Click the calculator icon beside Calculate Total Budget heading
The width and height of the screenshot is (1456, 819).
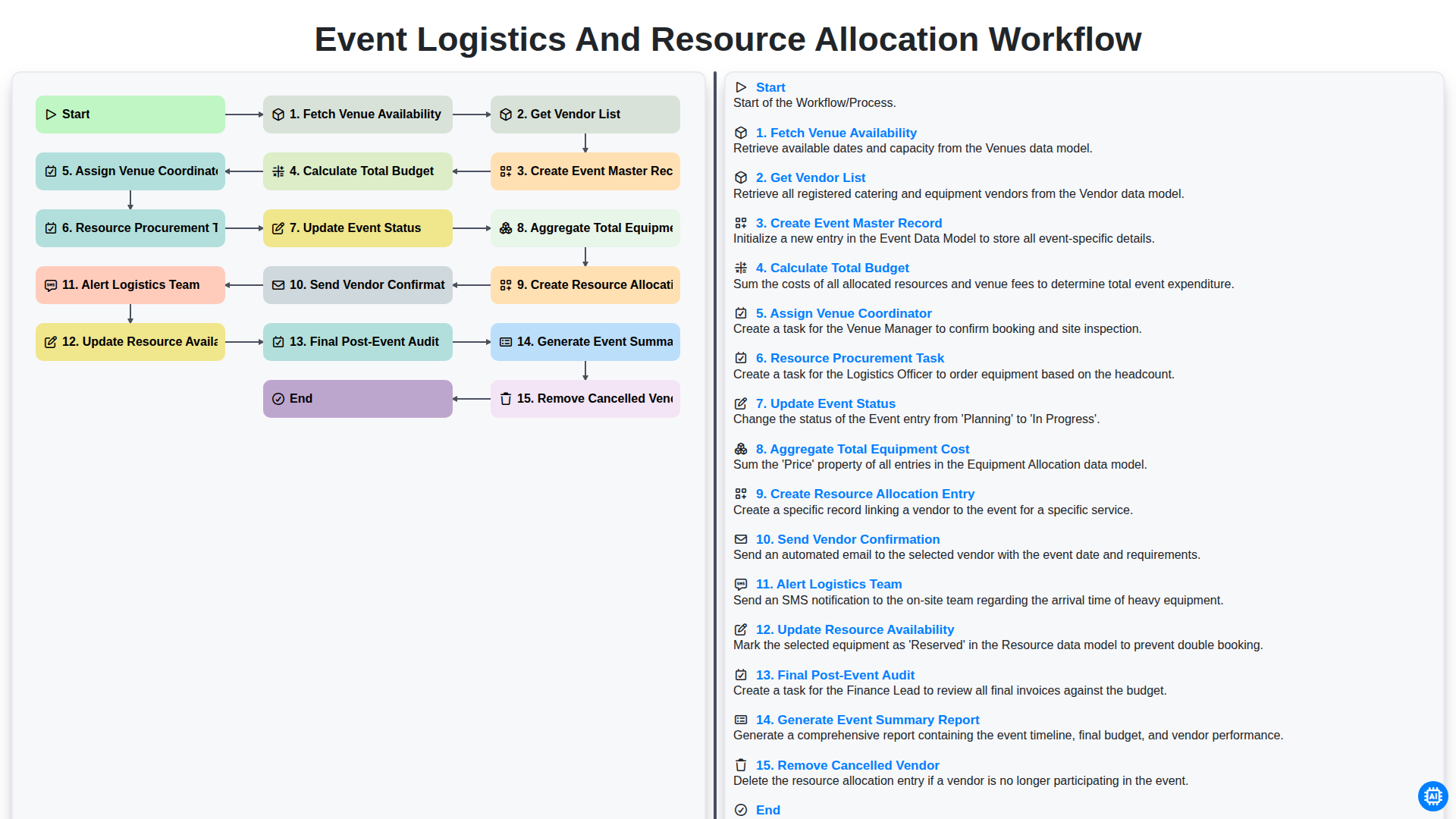(x=741, y=268)
